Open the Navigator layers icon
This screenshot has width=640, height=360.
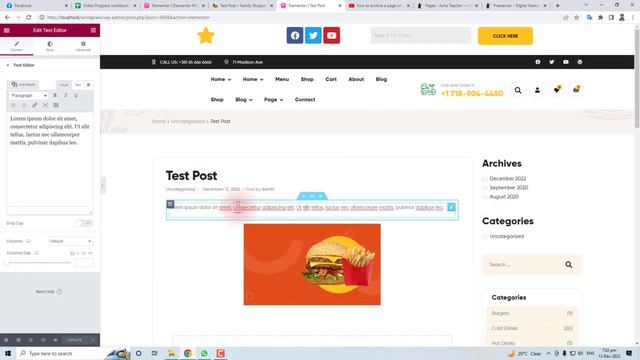[x=18, y=340]
